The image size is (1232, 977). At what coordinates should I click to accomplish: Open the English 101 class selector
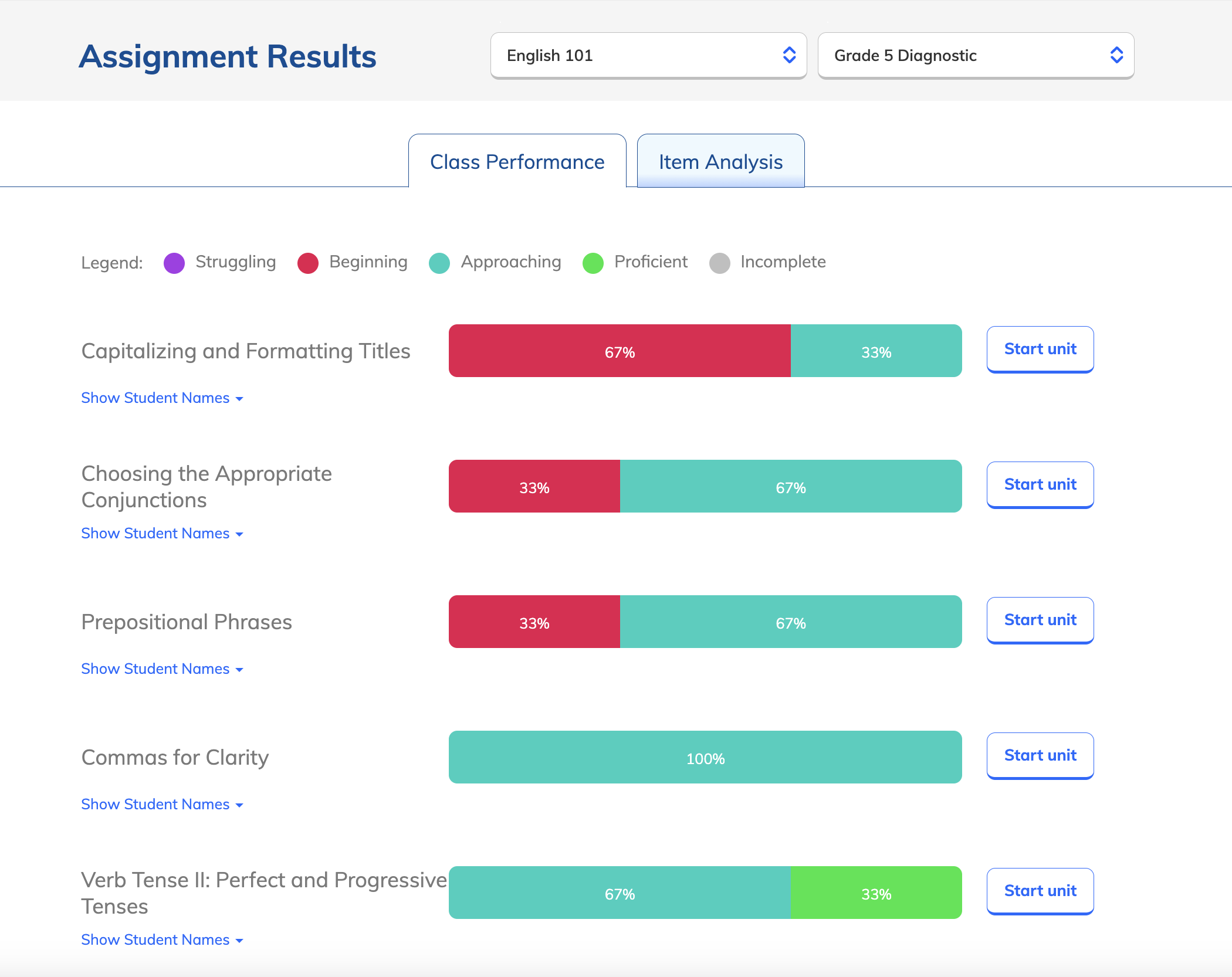tap(648, 55)
